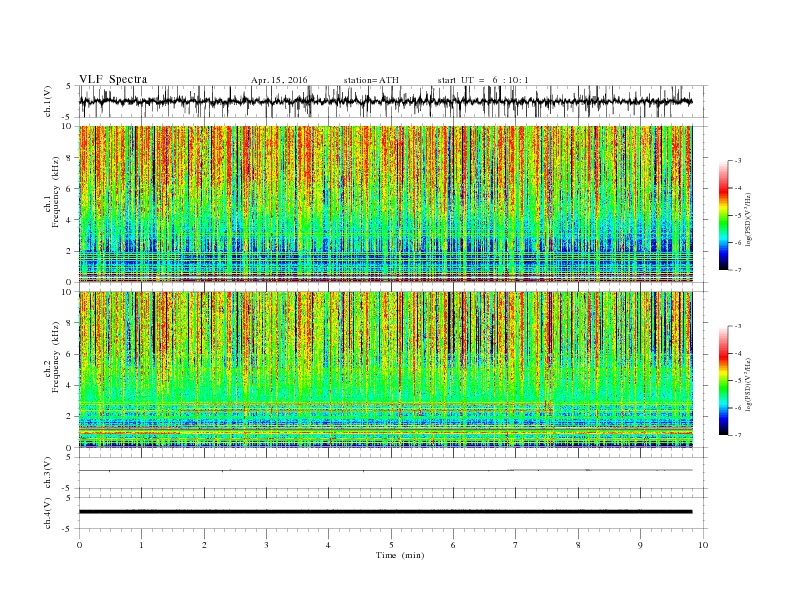Click the 3 tick on the time axis
This screenshot has height=612, width=792.
(x=266, y=545)
